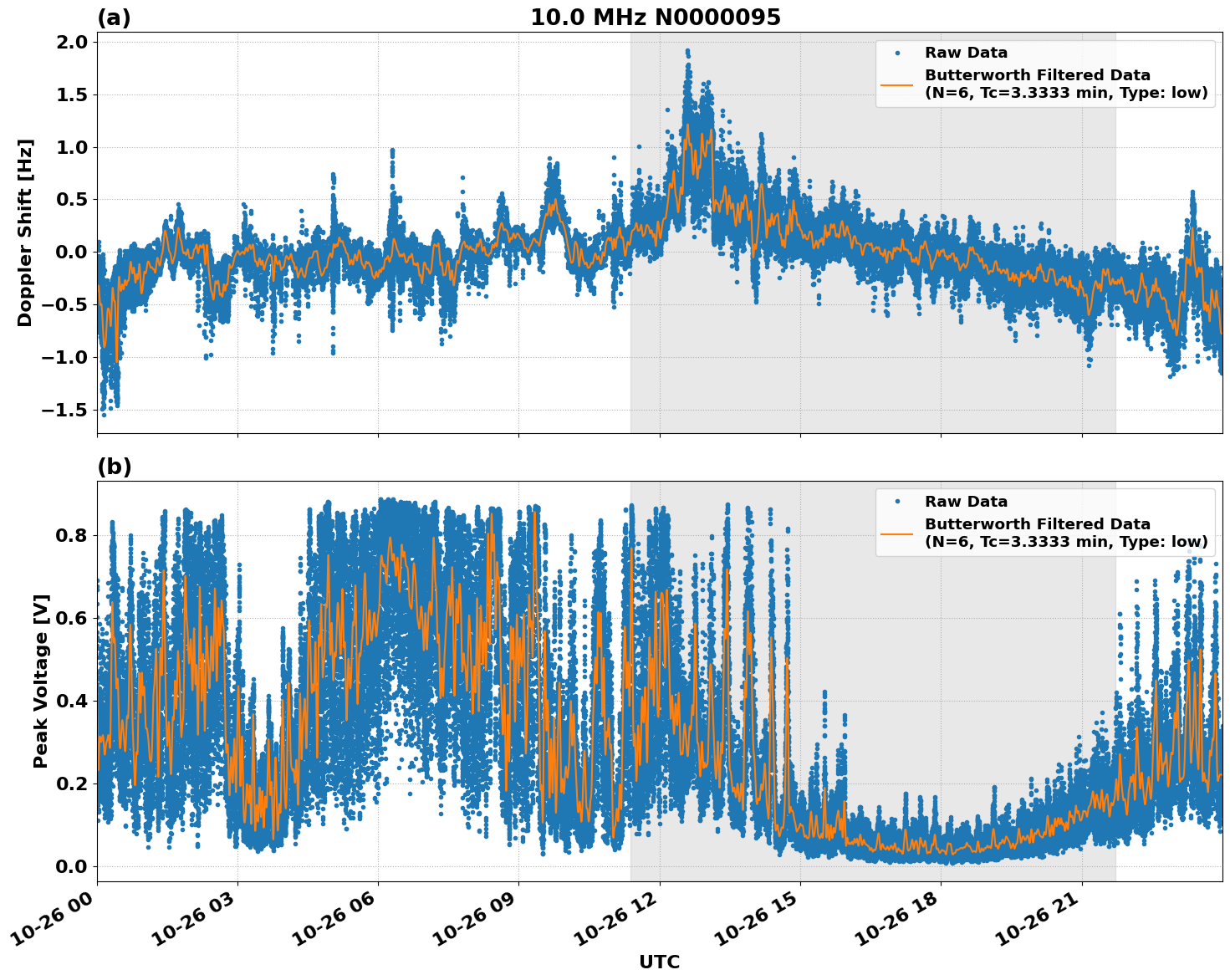
Task: Select the Raw Data dot marker in panel (b) legend
Action: point(896,500)
